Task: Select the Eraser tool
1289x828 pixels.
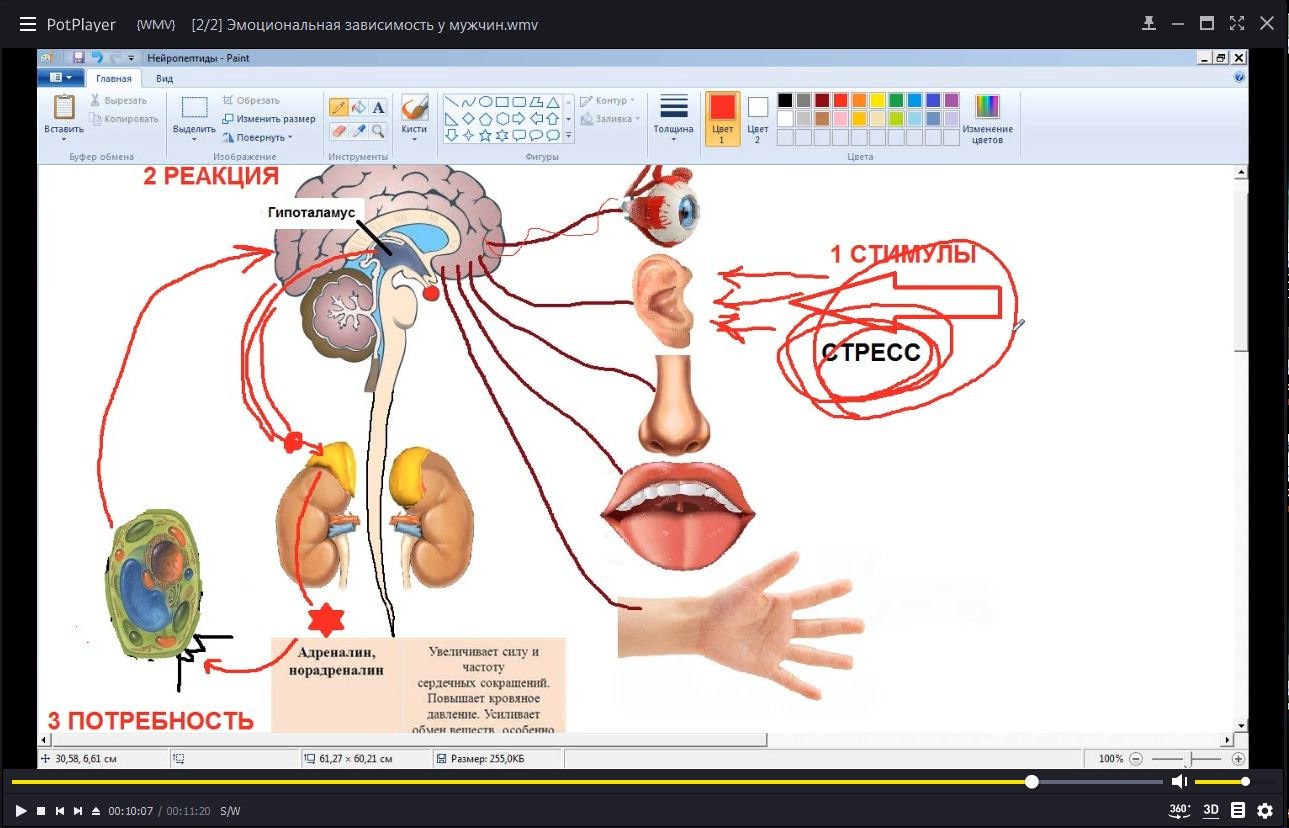Action: click(339, 130)
